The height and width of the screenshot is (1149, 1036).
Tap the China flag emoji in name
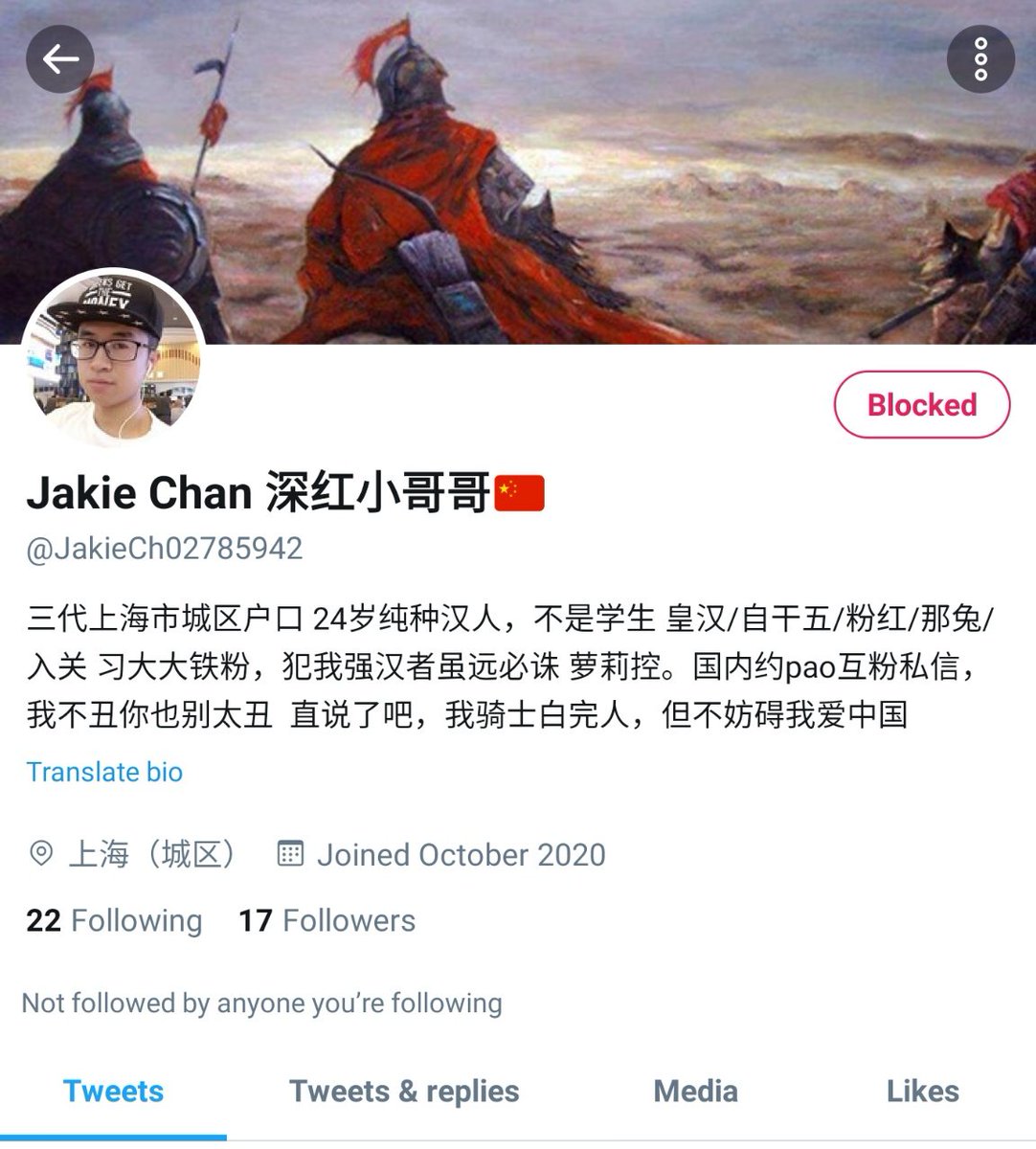[519, 492]
